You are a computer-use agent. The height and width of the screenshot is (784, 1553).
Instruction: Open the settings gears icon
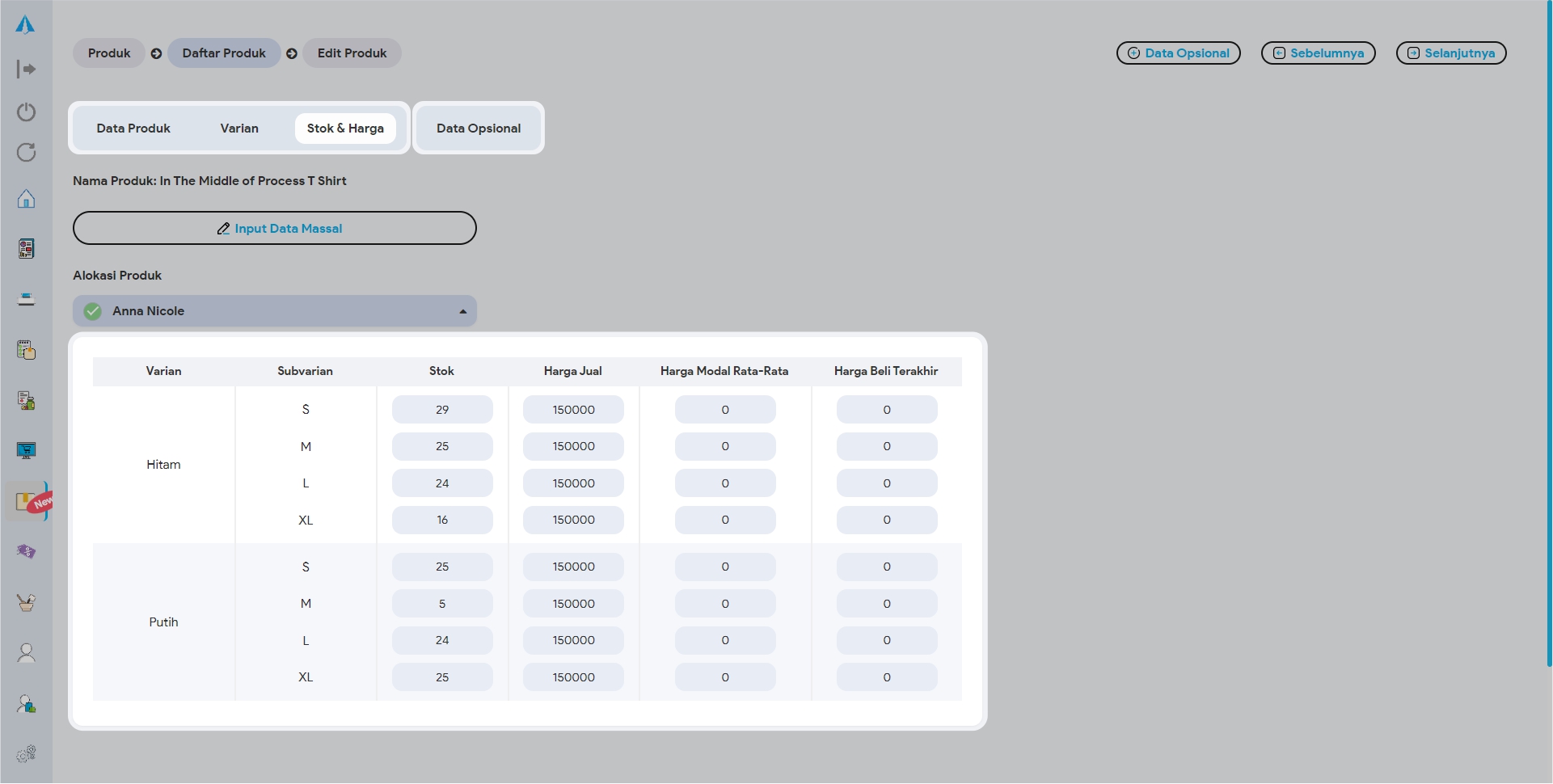point(26,753)
